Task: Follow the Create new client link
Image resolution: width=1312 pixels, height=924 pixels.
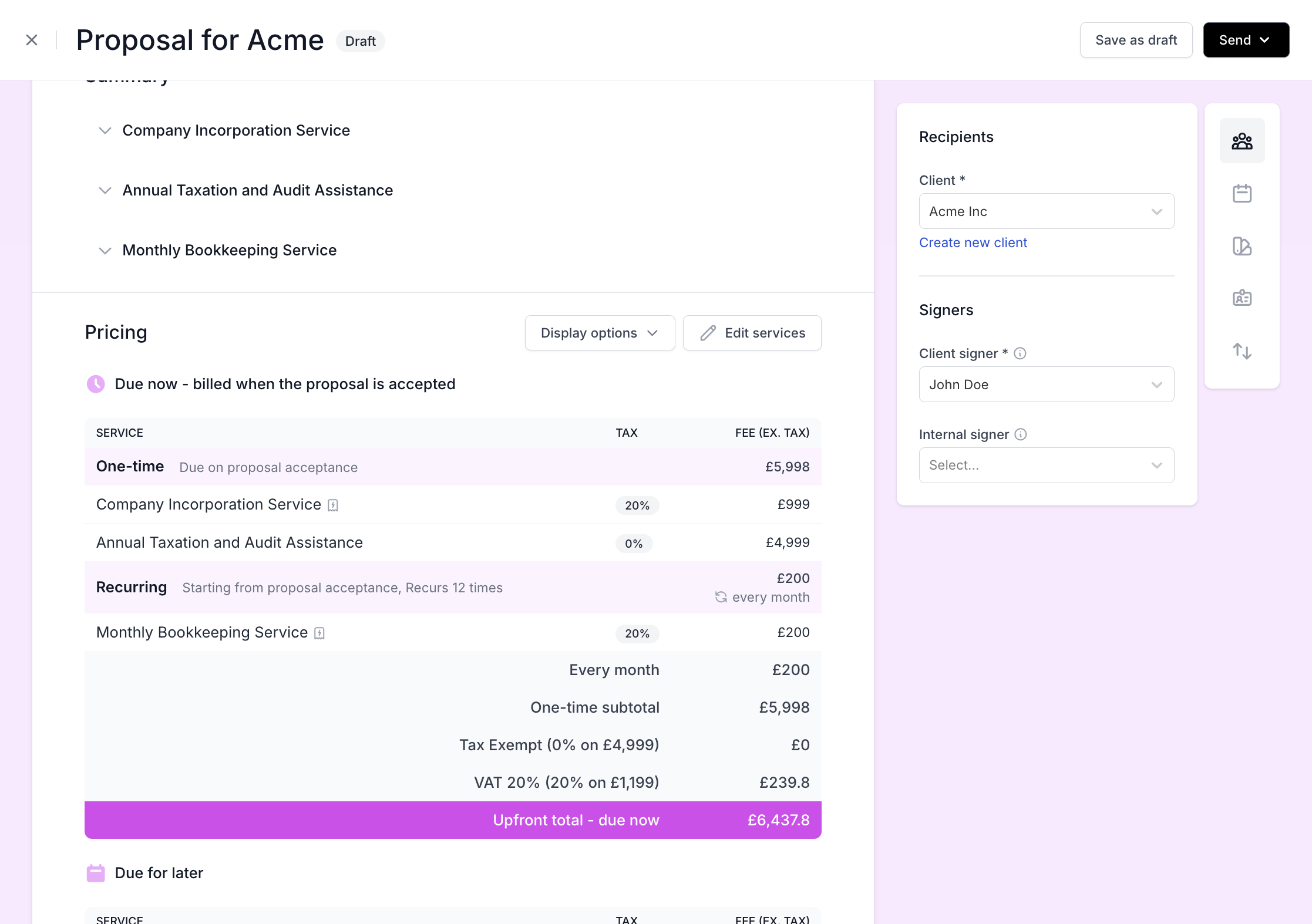Action: point(973,242)
